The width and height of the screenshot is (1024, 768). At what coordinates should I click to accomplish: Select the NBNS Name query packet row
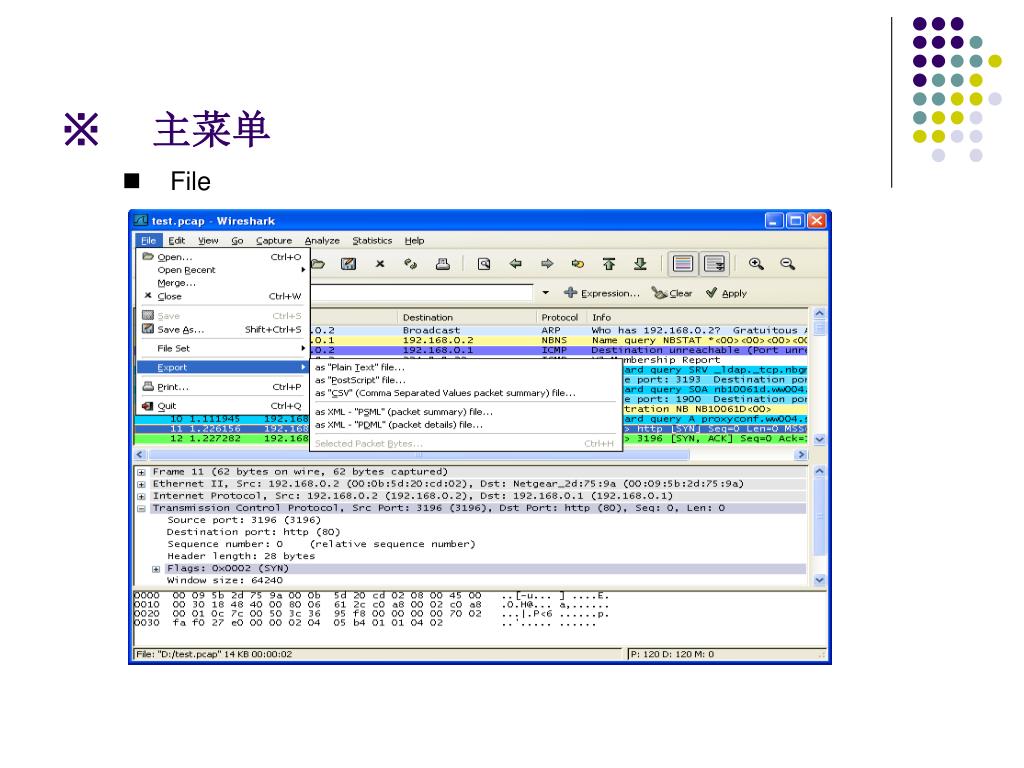click(x=559, y=340)
